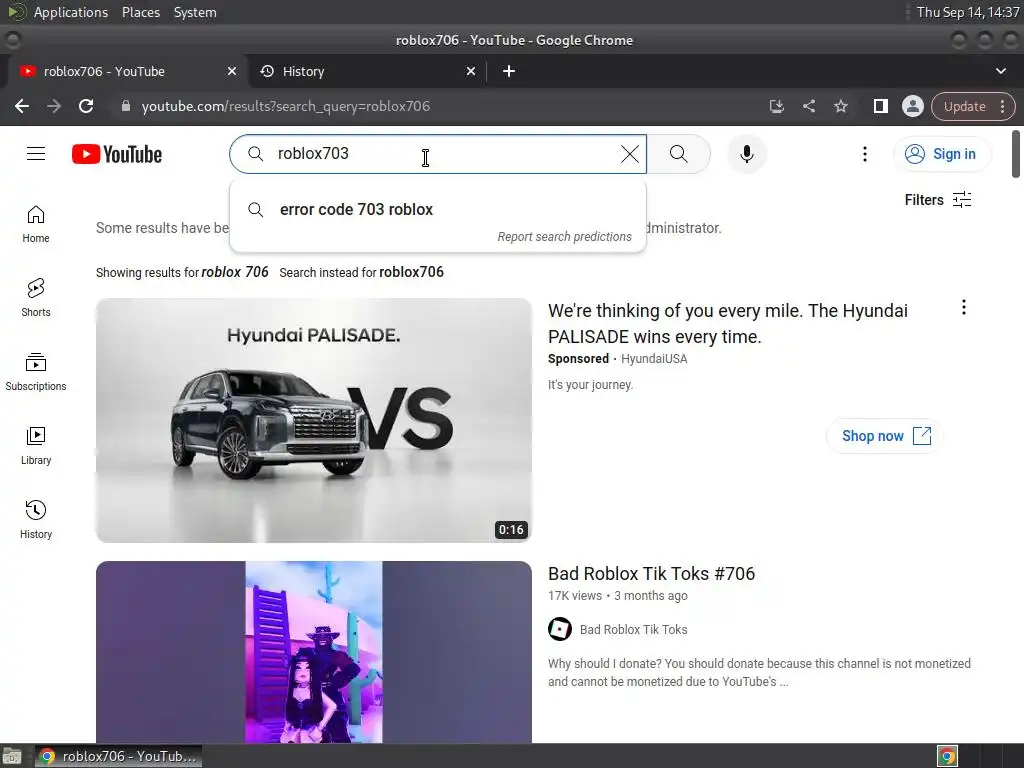Click the clock Thu Sep 14, 14:37

coord(967,12)
